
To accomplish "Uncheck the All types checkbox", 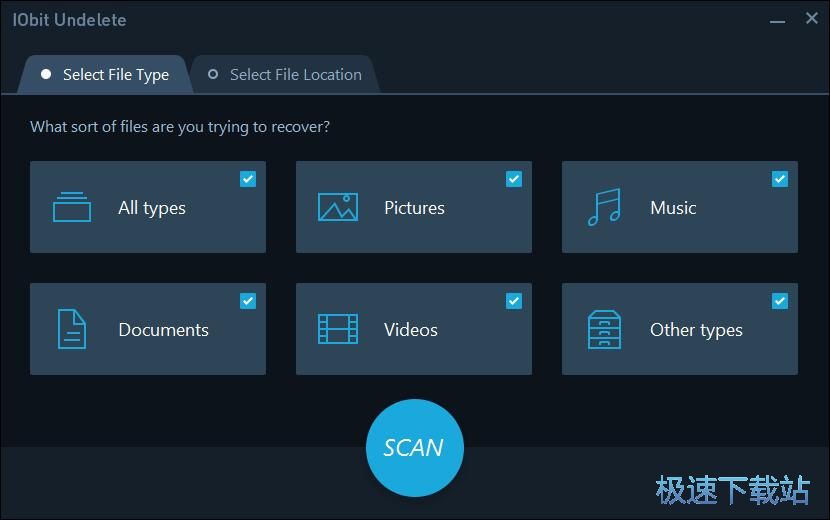I will (x=248, y=179).
